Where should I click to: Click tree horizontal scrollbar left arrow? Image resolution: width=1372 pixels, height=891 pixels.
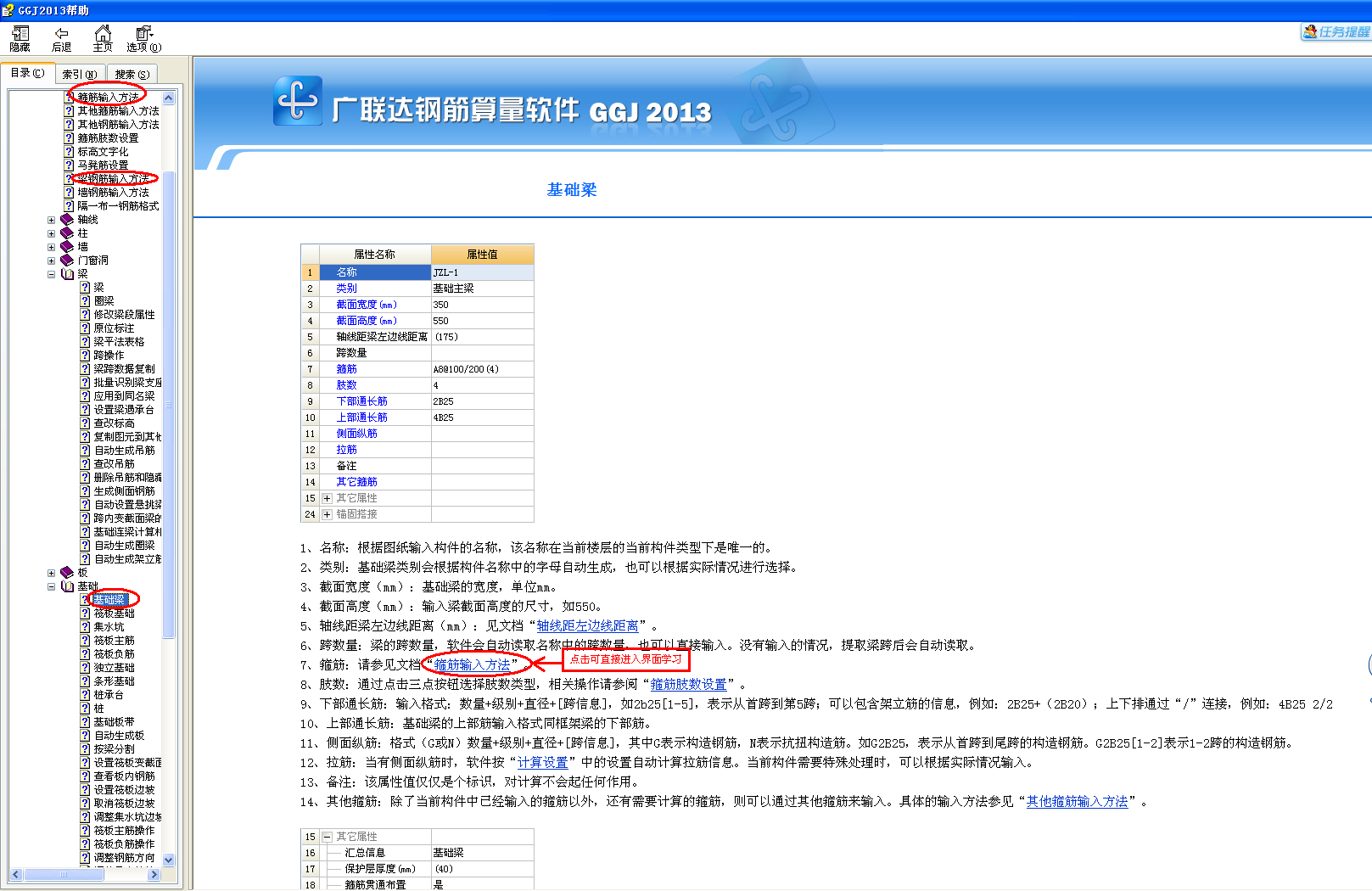pos(15,874)
